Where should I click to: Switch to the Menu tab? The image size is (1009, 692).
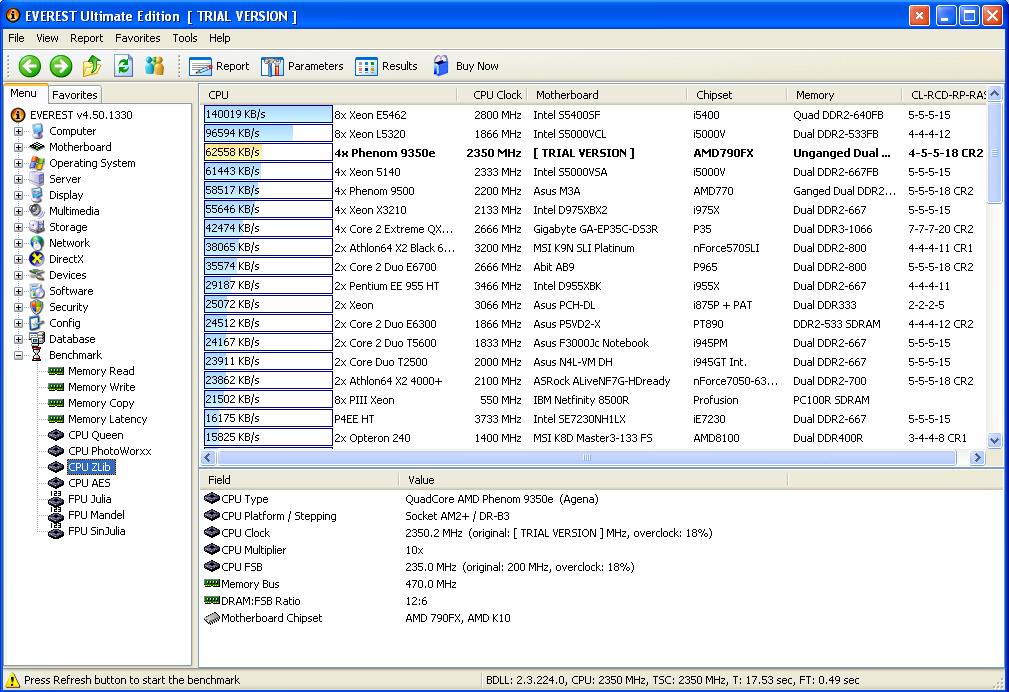tap(24, 93)
